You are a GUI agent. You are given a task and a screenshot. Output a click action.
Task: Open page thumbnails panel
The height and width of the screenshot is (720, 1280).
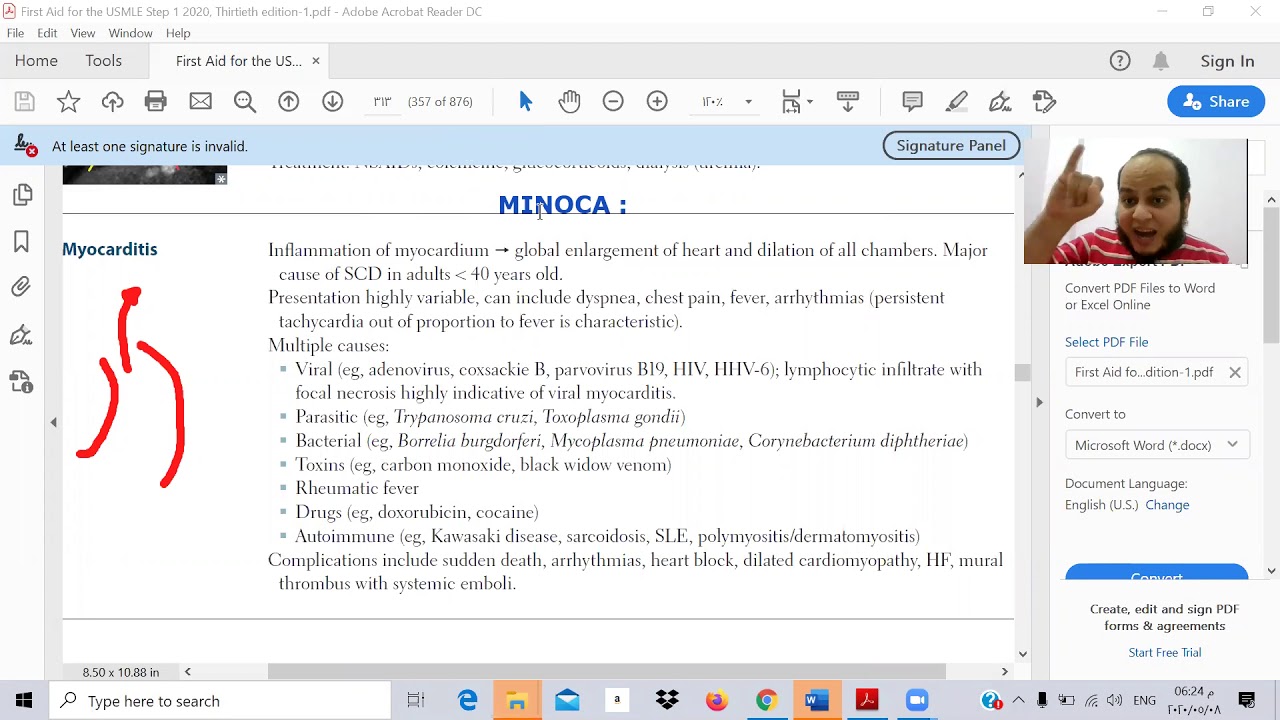coord(22,195)
